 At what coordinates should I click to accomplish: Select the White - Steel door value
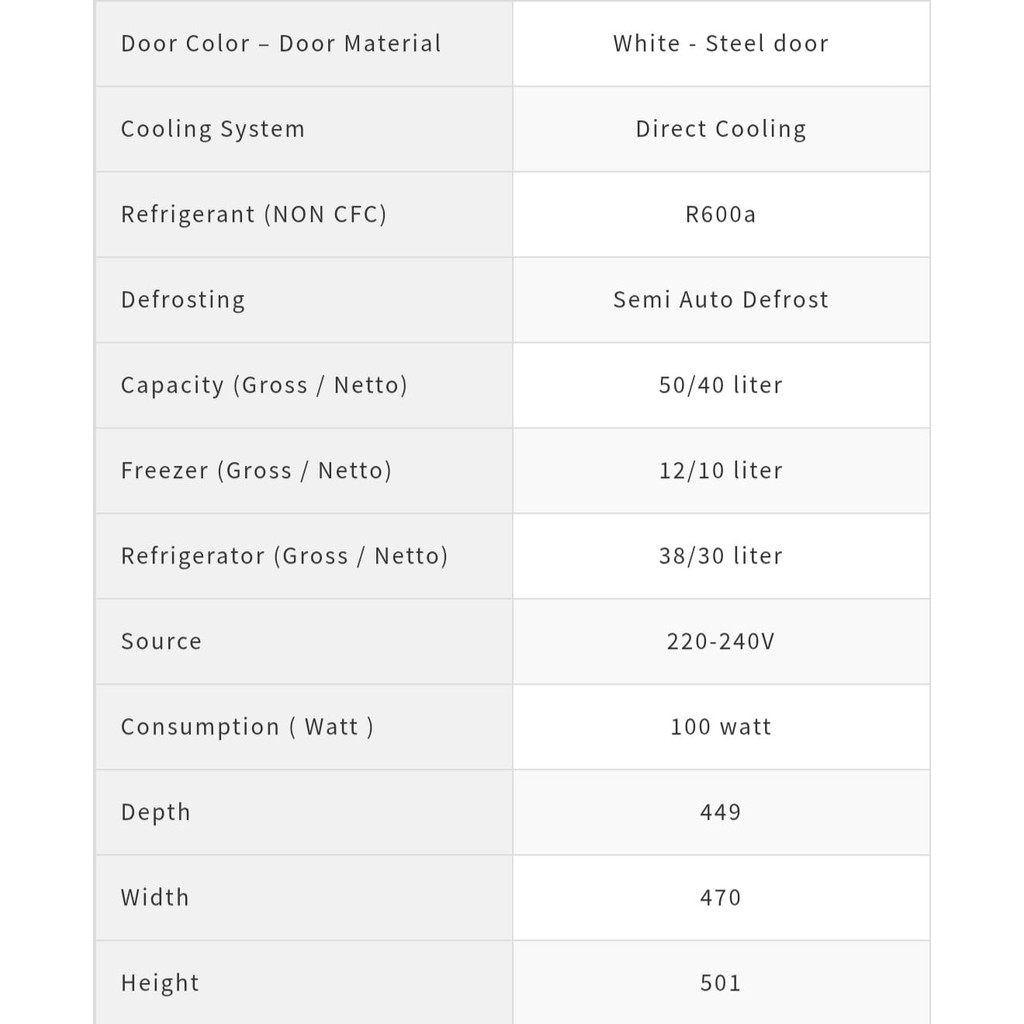coord(721,44)
